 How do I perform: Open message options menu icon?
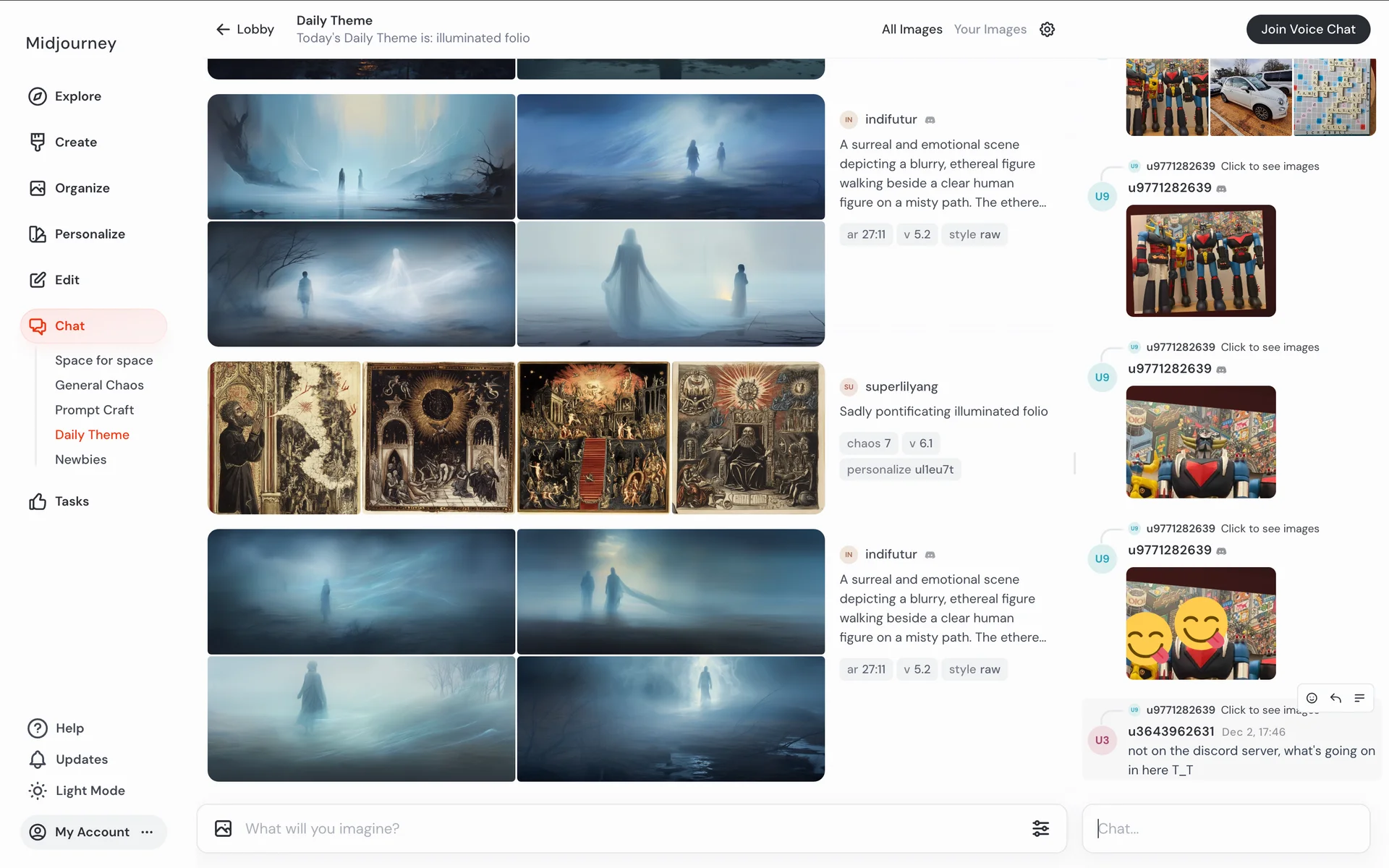pos(1359,698)
